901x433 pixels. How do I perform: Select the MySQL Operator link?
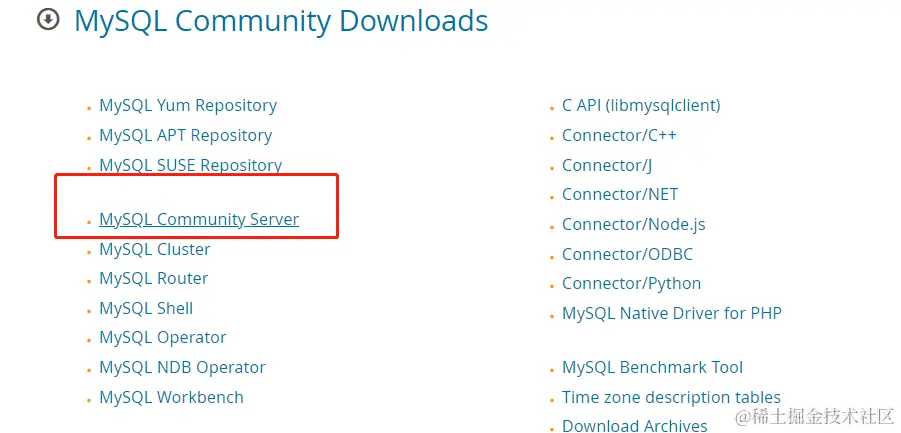pos(163,338)
